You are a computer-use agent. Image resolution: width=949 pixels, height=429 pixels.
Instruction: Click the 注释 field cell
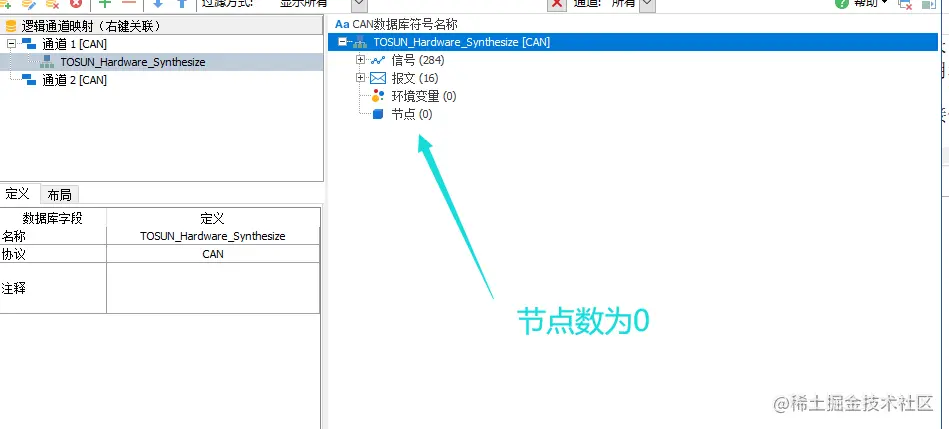53,288
